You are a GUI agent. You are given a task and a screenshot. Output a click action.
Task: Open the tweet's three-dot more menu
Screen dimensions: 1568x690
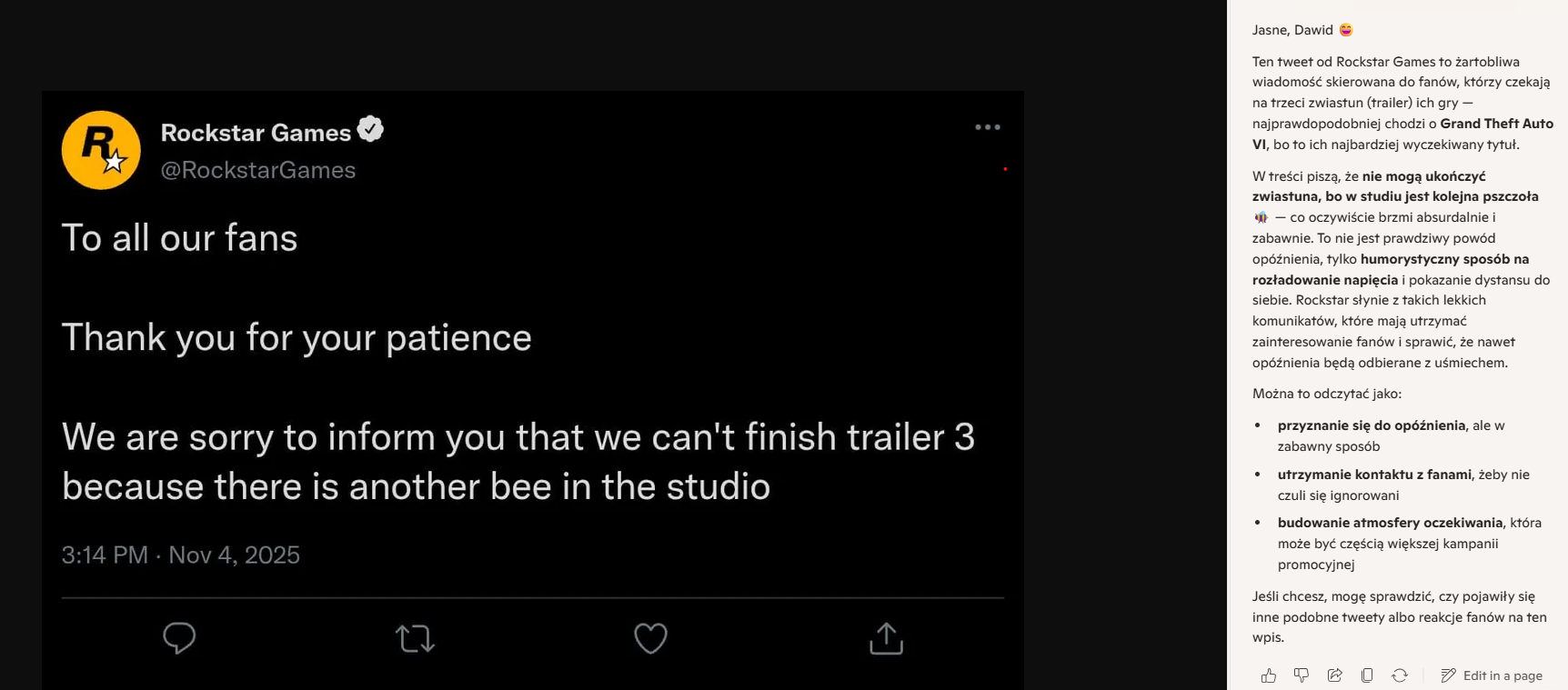(x=987, y=127)
